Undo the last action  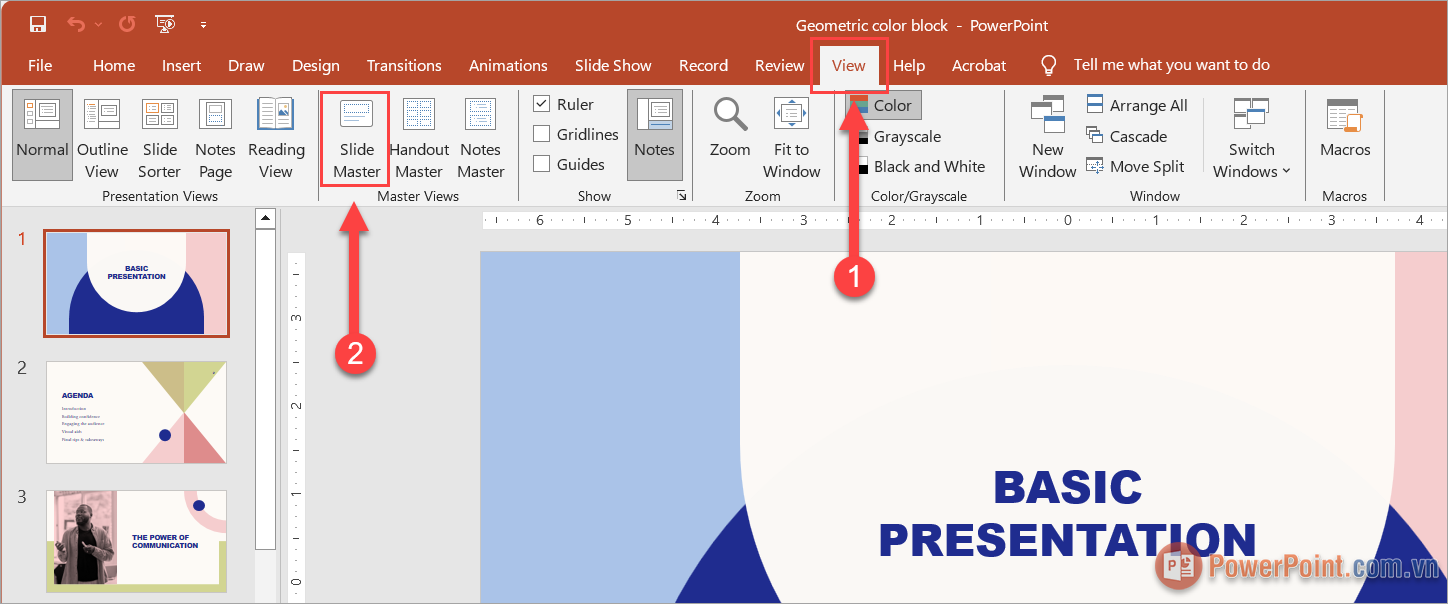coord(76,25)
